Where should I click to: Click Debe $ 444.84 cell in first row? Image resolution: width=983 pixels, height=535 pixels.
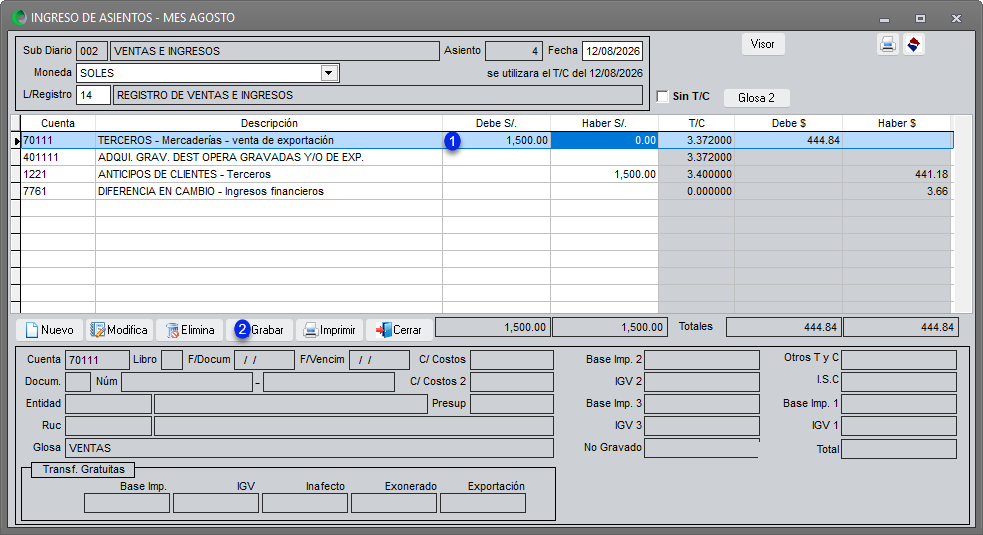point(789,140)
